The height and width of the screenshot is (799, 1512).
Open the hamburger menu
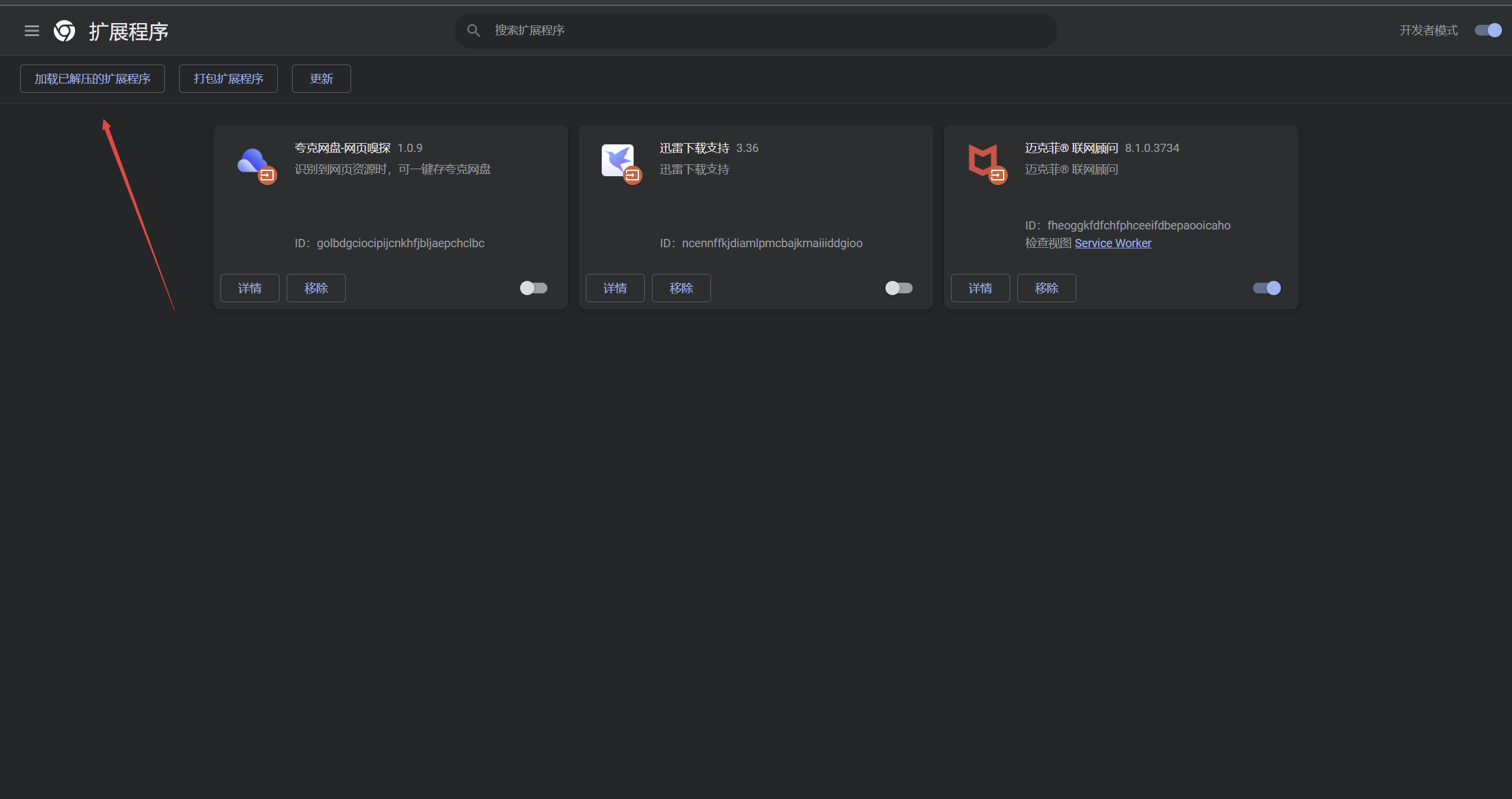(31, 30)
